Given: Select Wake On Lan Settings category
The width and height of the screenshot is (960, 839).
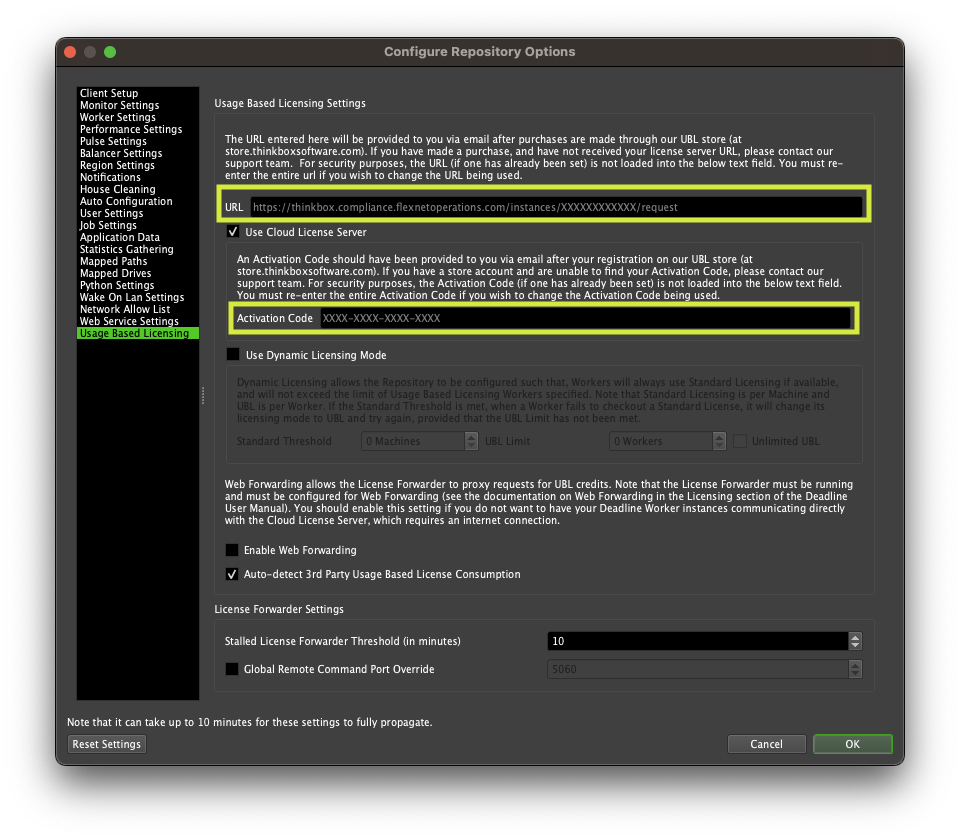Looking at the screenshot, I should click(x=138, y=297).
